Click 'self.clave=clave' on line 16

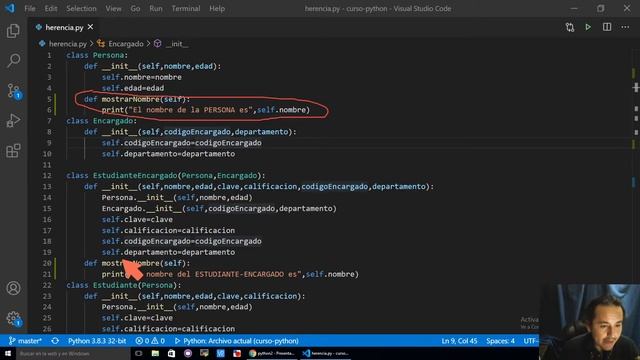[x=137, y=220]
